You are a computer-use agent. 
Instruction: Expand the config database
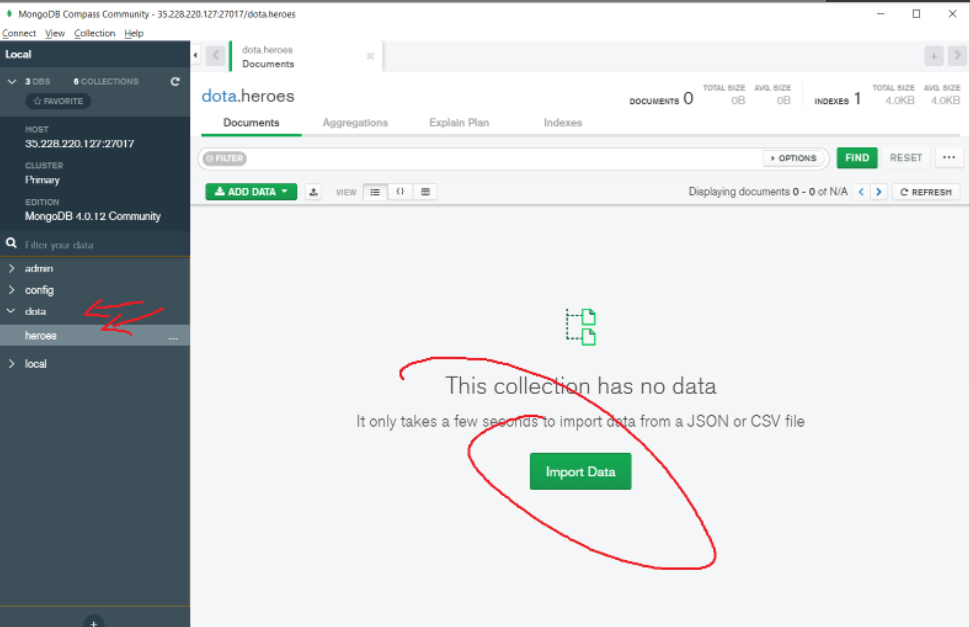pyautogui.click(x=11, y=290)
